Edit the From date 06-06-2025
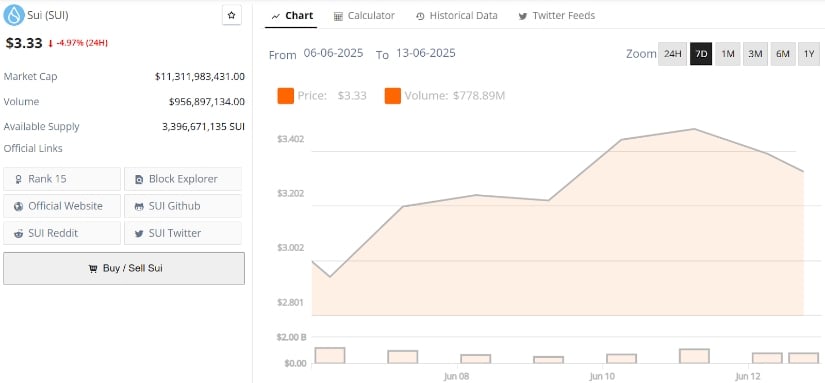Screen dimensions: 825x383 click(334, 54)
